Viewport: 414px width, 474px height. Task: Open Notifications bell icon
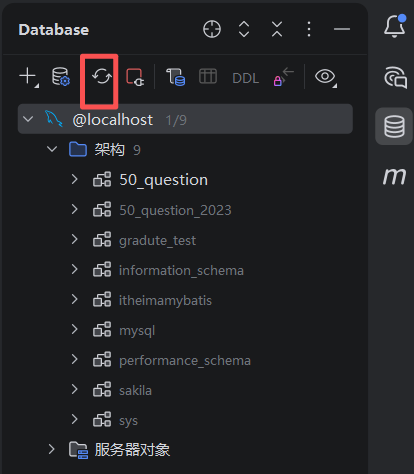point(395,26)
